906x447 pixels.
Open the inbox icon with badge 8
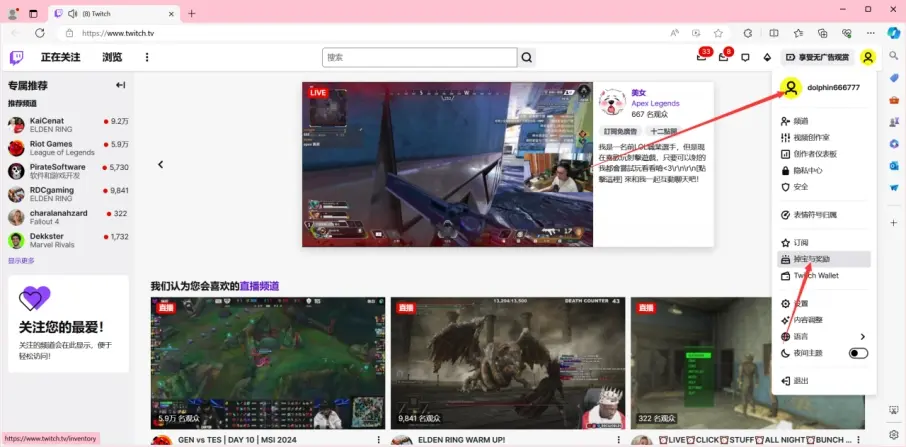coord(723,57)
